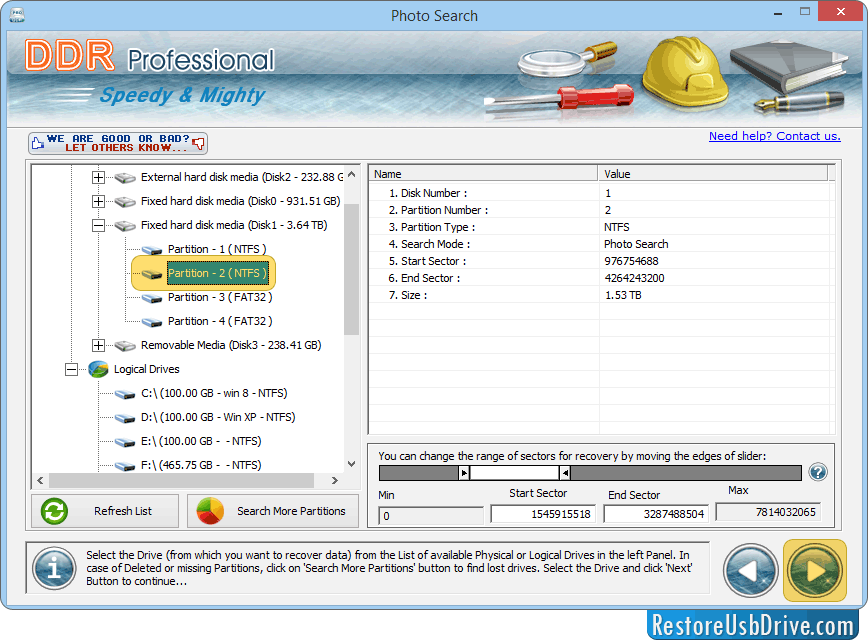Click tree vertical scrollbar up arrow

pos(352,174)
